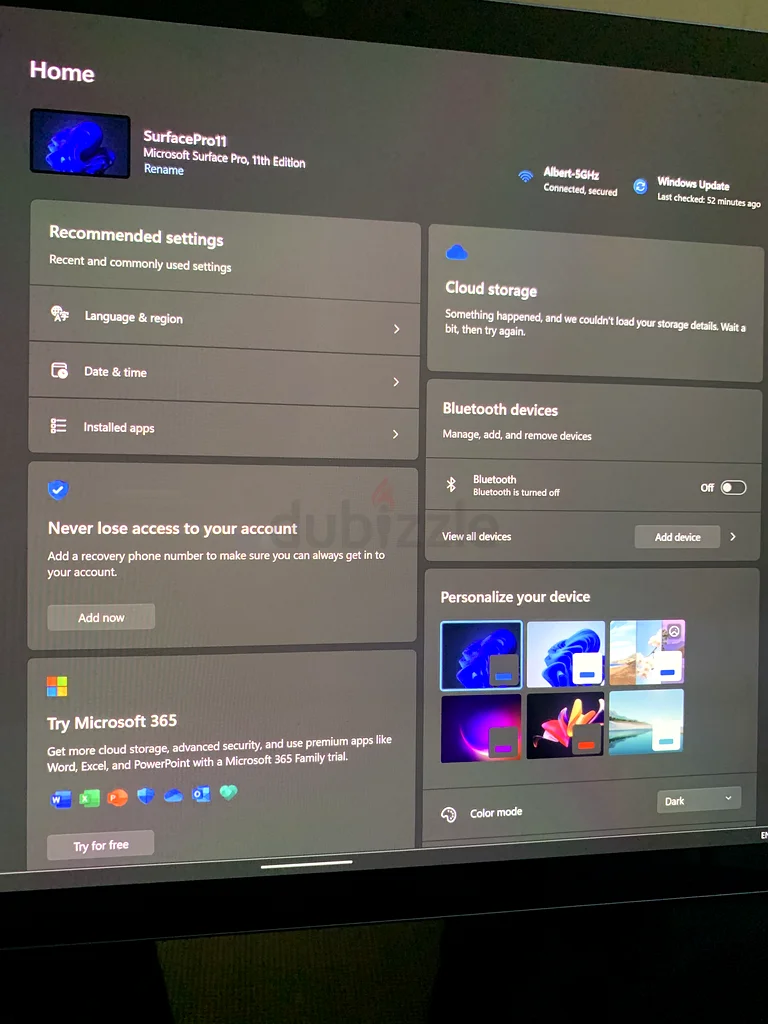Click Never lose access to your account heading

[172, 528]
